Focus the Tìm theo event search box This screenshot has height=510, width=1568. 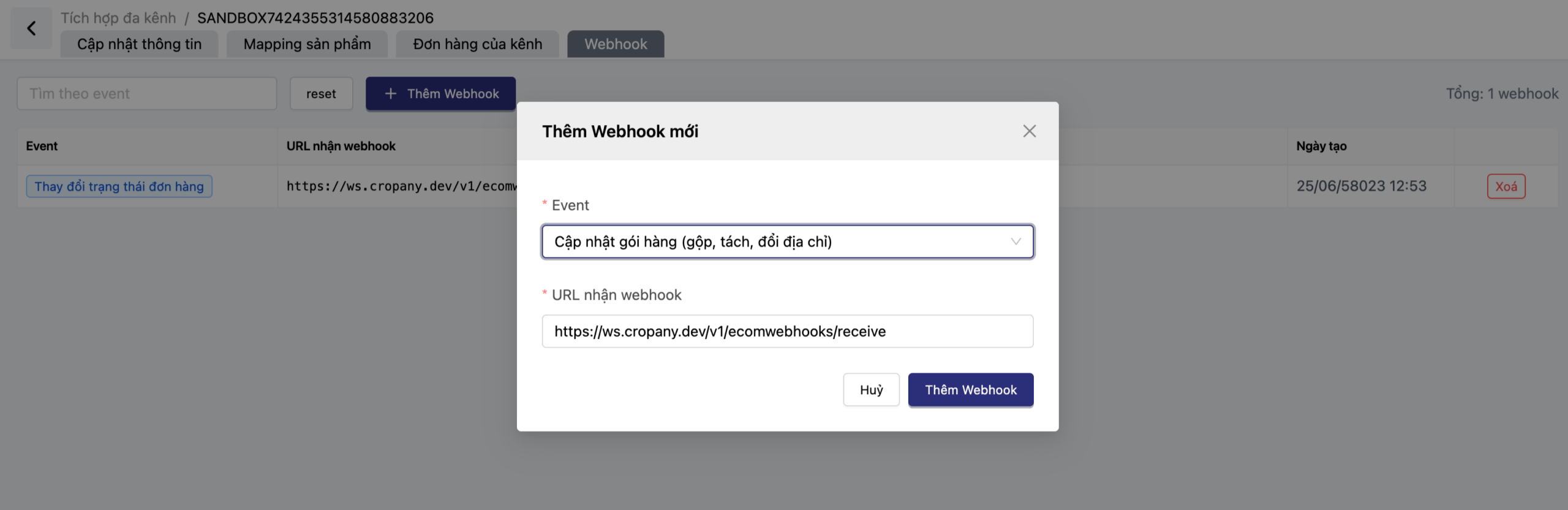pyautogui.click(x=146, y=94)
